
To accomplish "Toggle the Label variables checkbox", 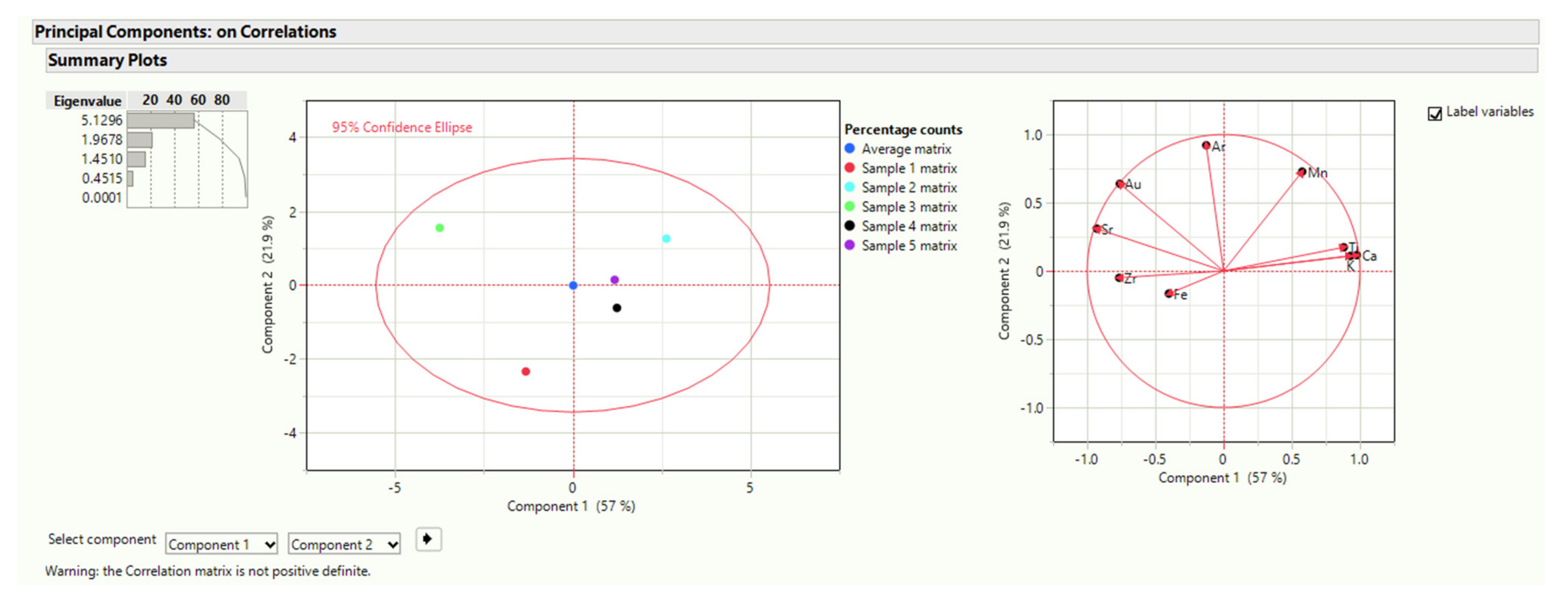I will click(1434, 113).
